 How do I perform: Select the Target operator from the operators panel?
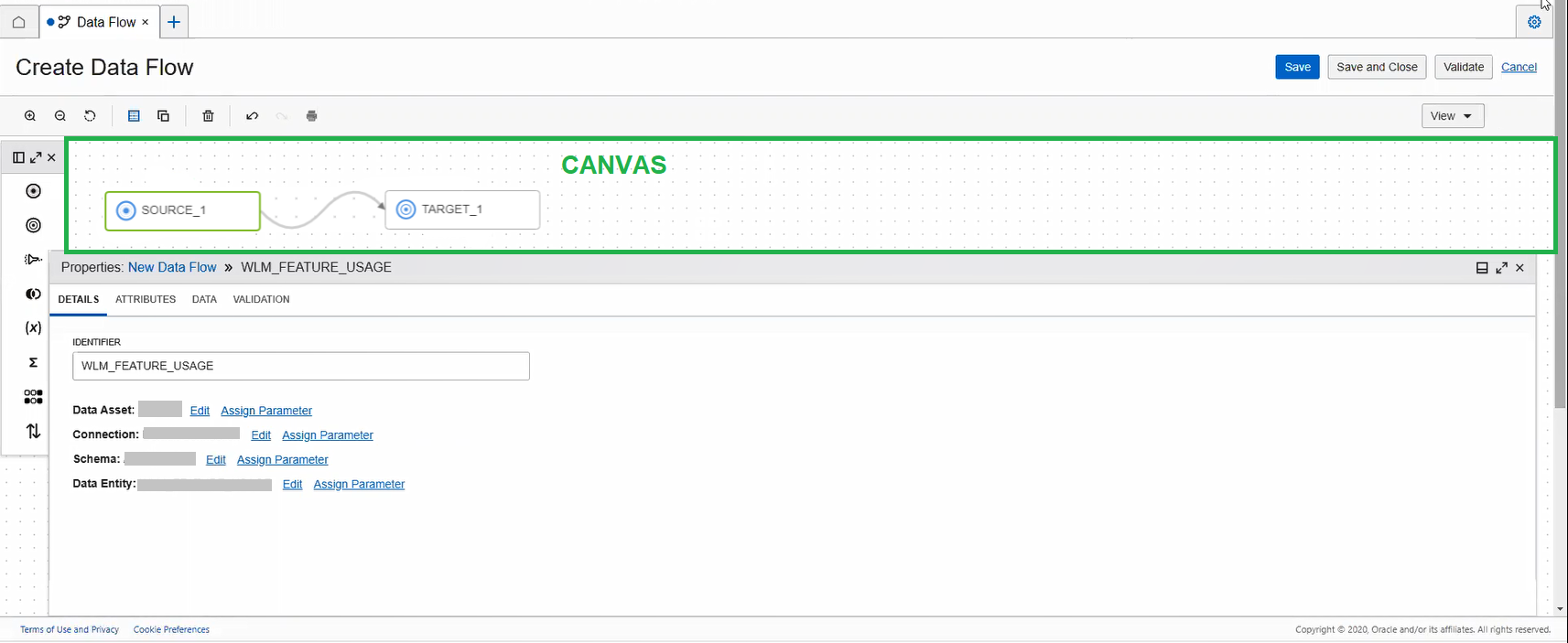[x=33, y=225]
